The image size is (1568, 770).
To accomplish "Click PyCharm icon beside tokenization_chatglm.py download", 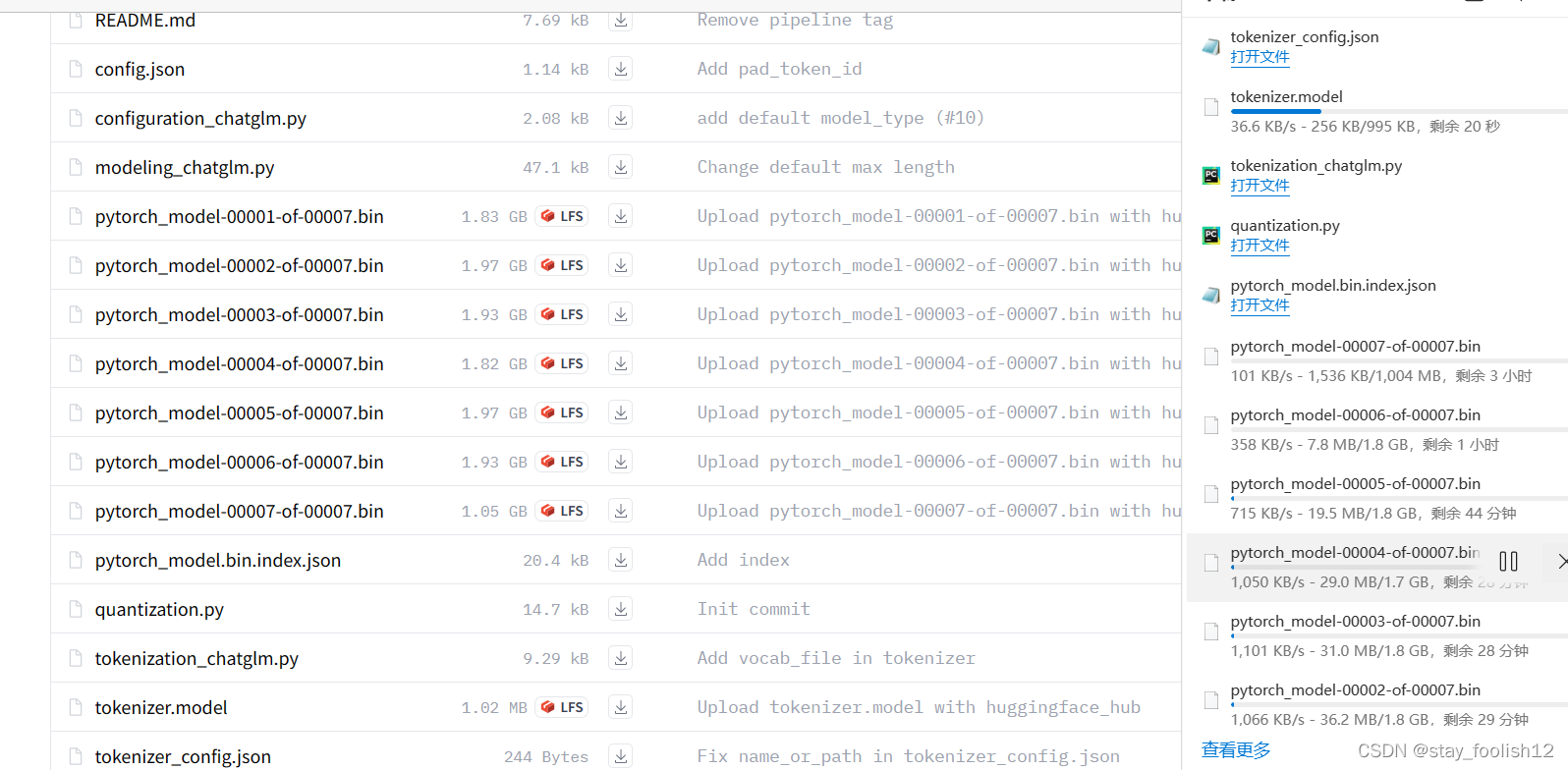I will (x=1211, y=176).
